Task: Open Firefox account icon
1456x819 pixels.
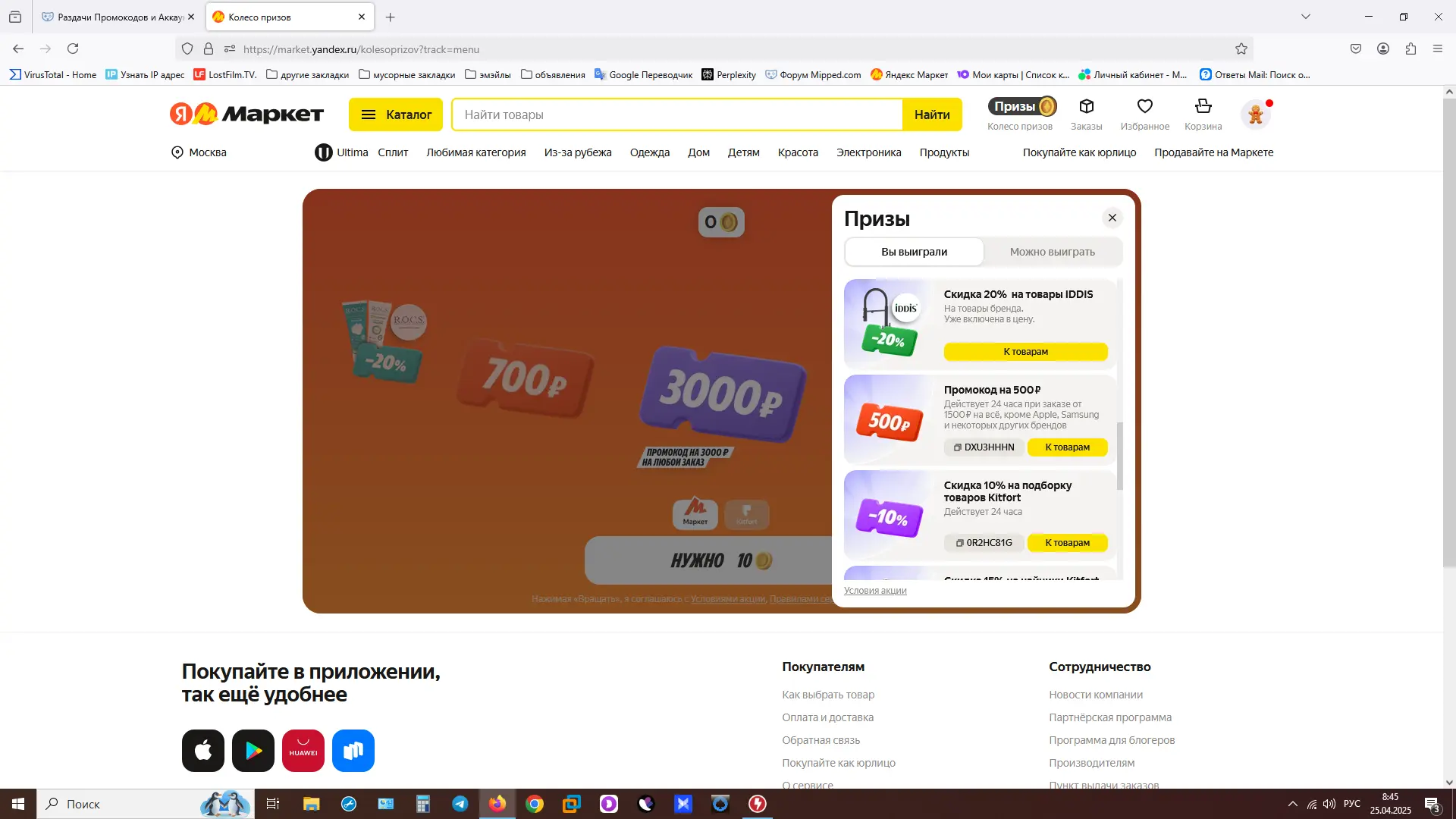Action: coord(1383,49)
